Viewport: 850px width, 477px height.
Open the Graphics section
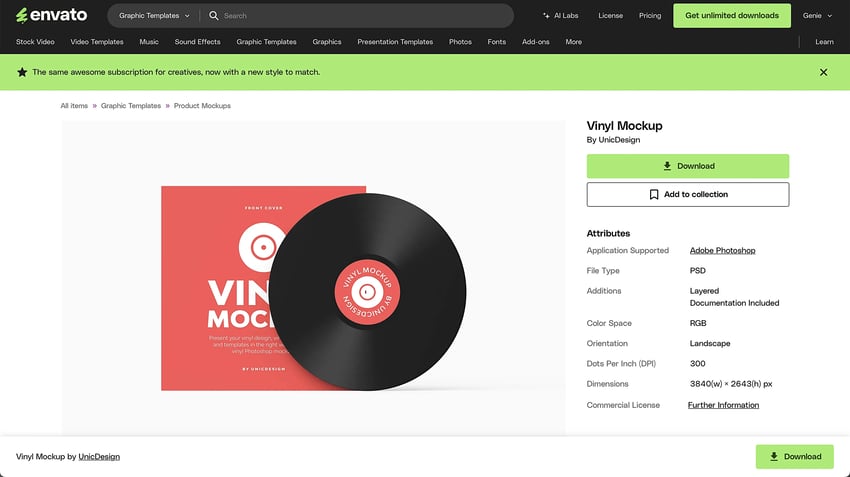pos(327,42)
